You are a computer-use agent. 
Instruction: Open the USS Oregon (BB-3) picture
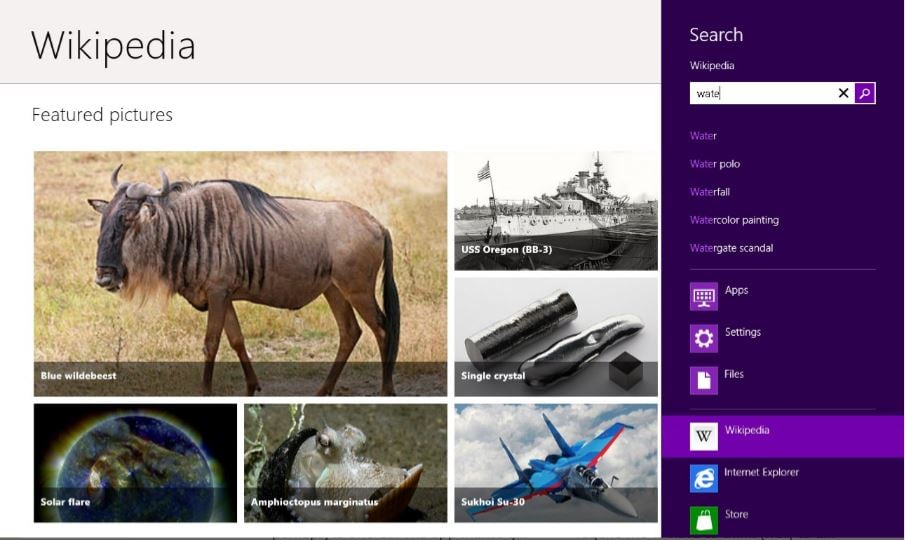point(556,211)
